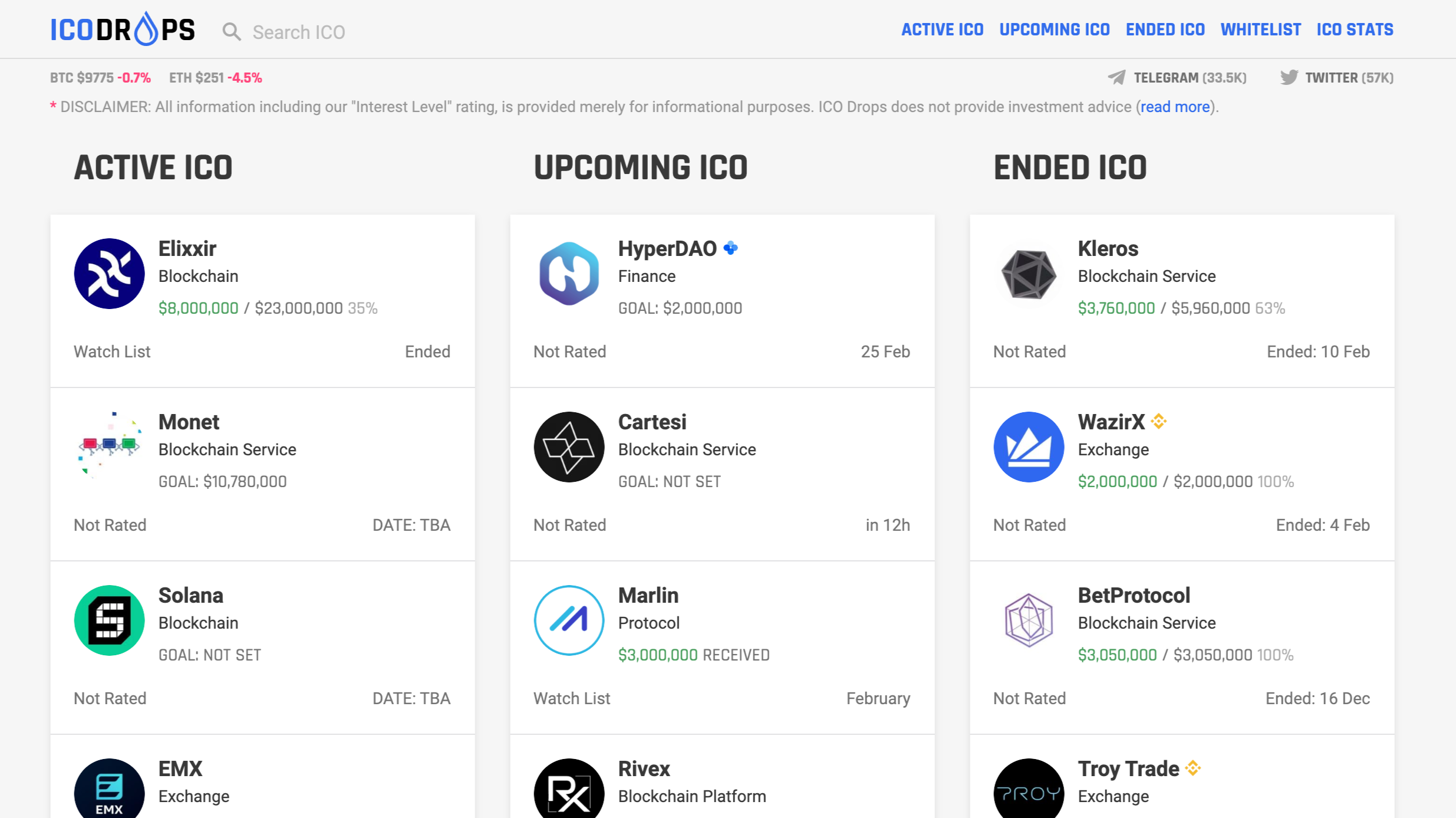This screenshot has height=818, width=1456.
Task: Open the Monet project title
Action: [189, 422]
